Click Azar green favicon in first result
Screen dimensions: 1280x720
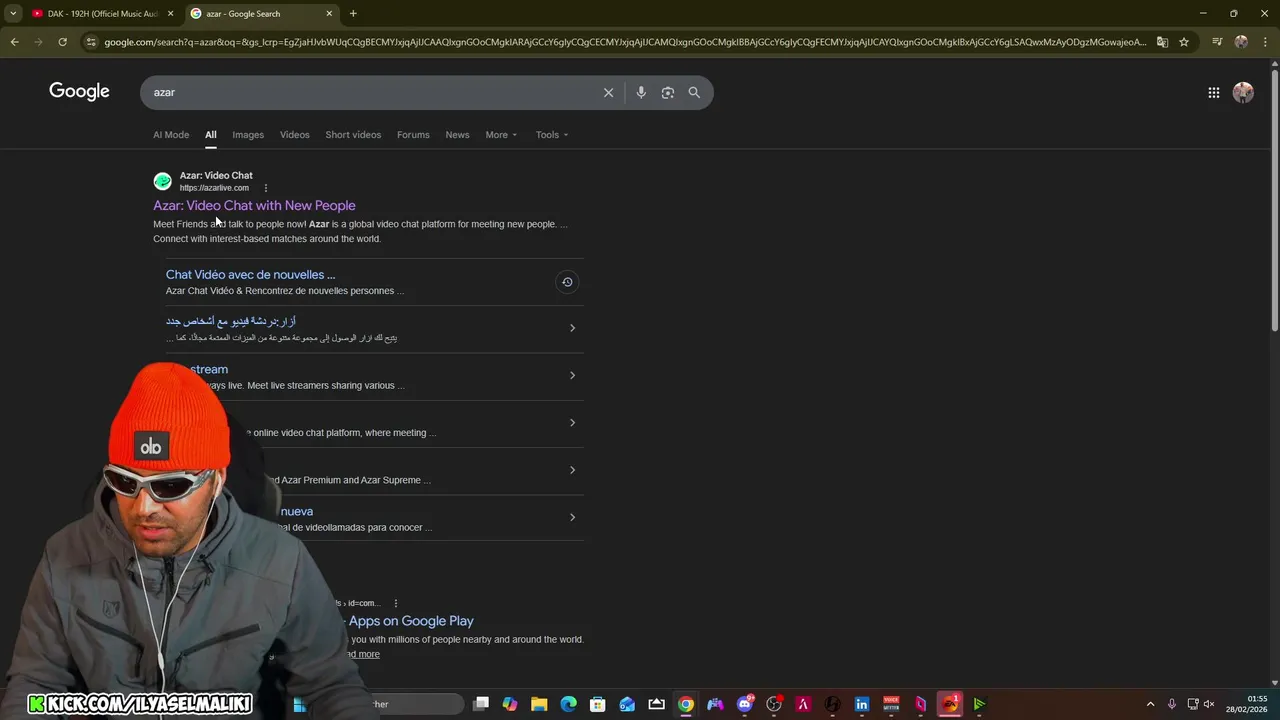click(162, 181)
